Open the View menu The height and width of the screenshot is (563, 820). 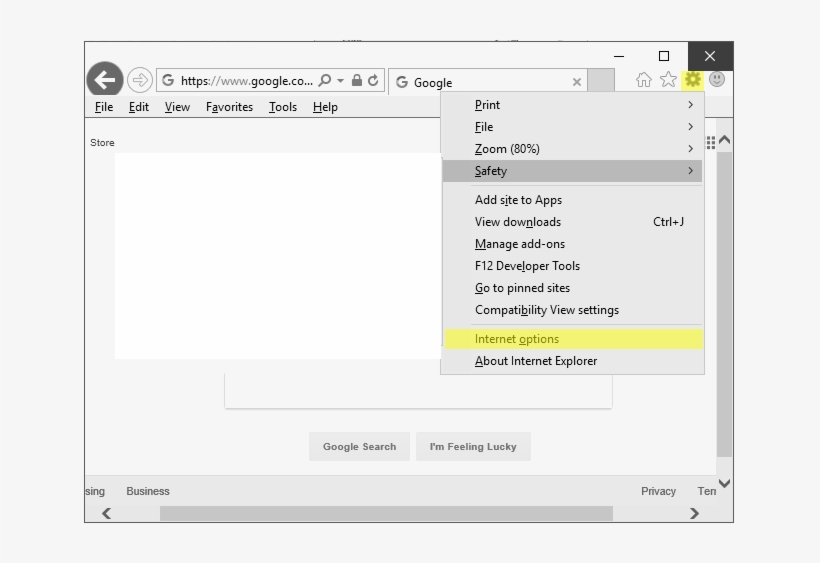[177, 107]
